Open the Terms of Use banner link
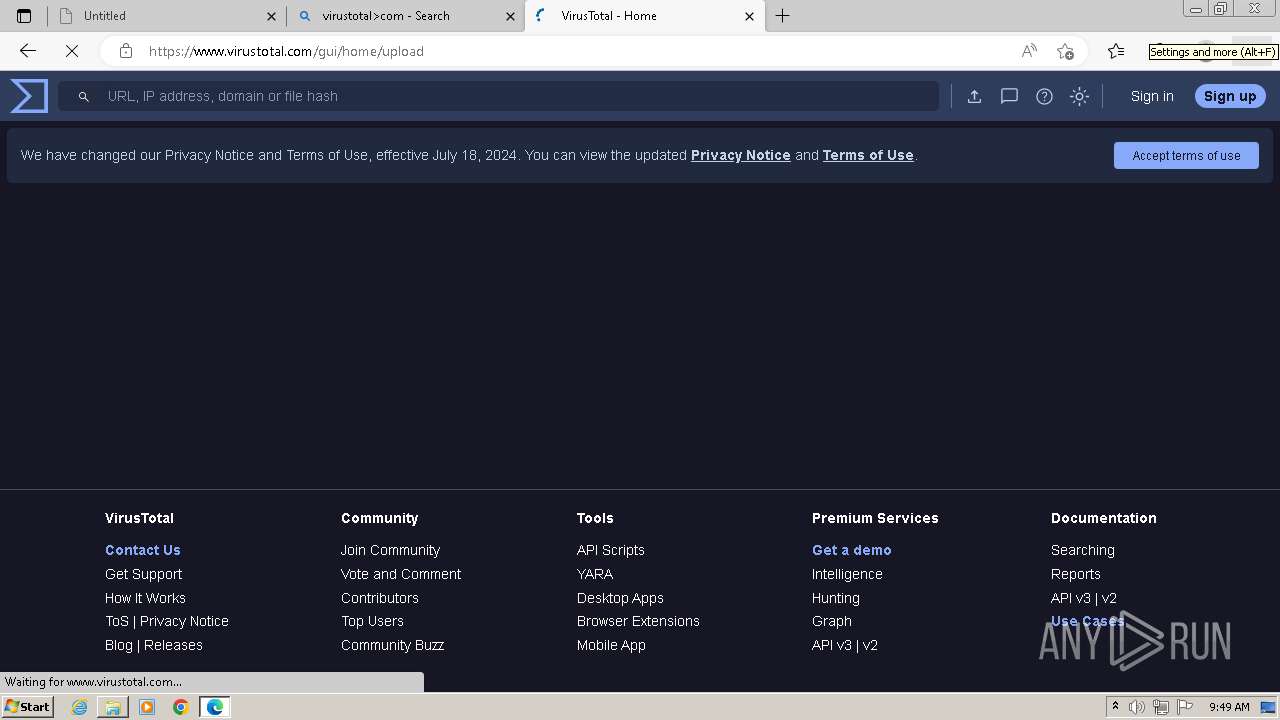This screenshot has width=1280, height=720. pyautogui.click(x=868, y=155)
